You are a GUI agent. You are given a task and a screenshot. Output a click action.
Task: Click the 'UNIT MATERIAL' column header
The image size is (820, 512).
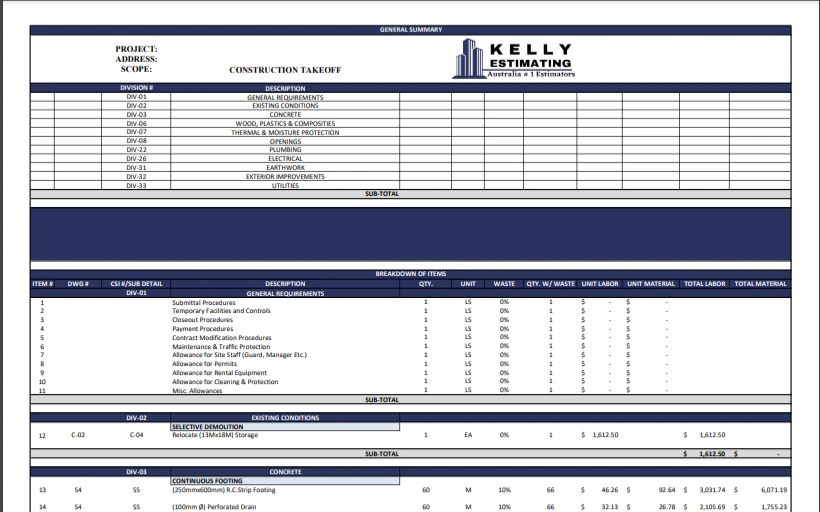(651, 284)
